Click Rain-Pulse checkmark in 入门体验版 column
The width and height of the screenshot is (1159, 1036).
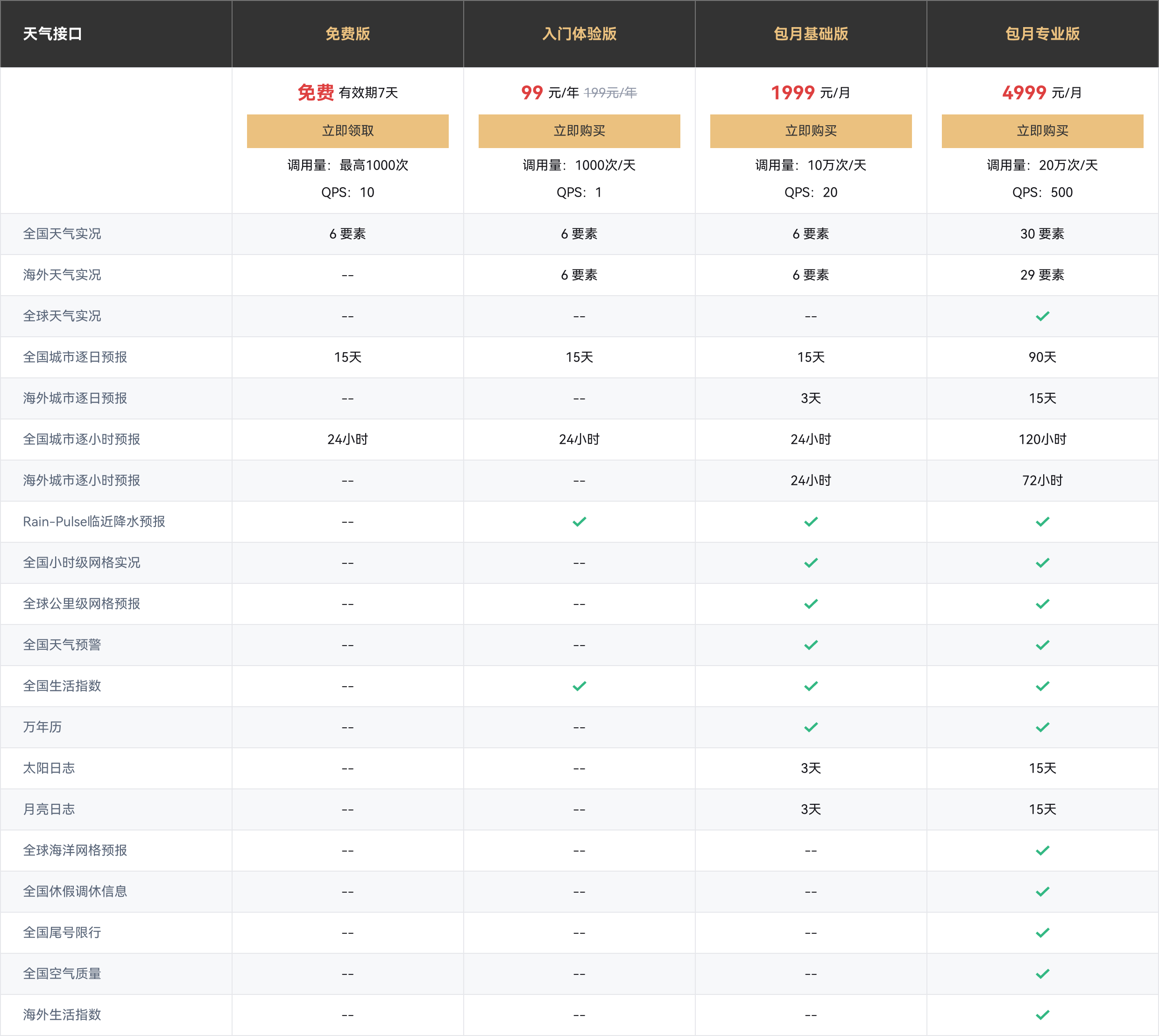(579, 521)
